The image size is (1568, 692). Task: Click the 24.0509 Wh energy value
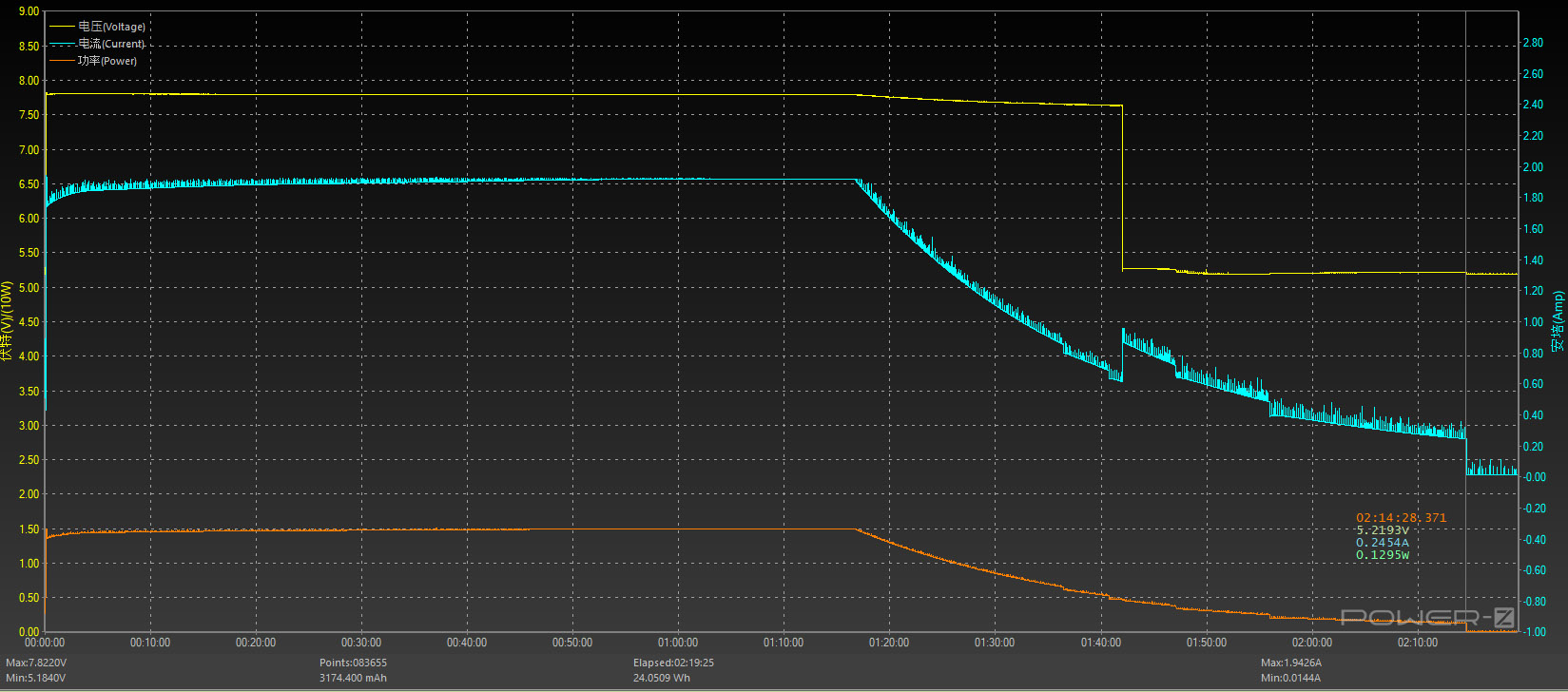click(662, 678)
